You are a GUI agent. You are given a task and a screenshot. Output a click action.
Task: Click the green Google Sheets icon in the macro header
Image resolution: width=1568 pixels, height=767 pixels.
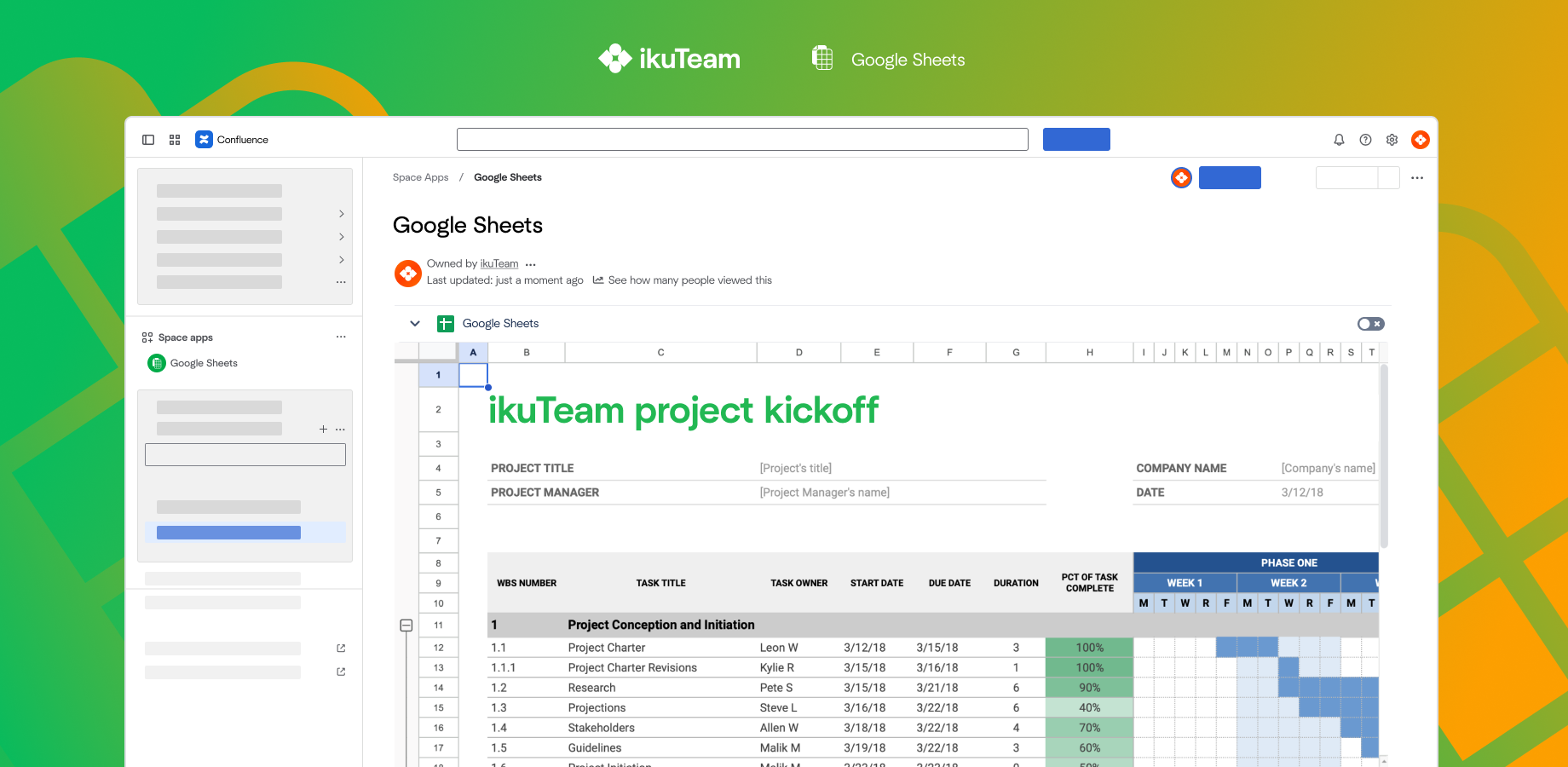click(445, 323)
